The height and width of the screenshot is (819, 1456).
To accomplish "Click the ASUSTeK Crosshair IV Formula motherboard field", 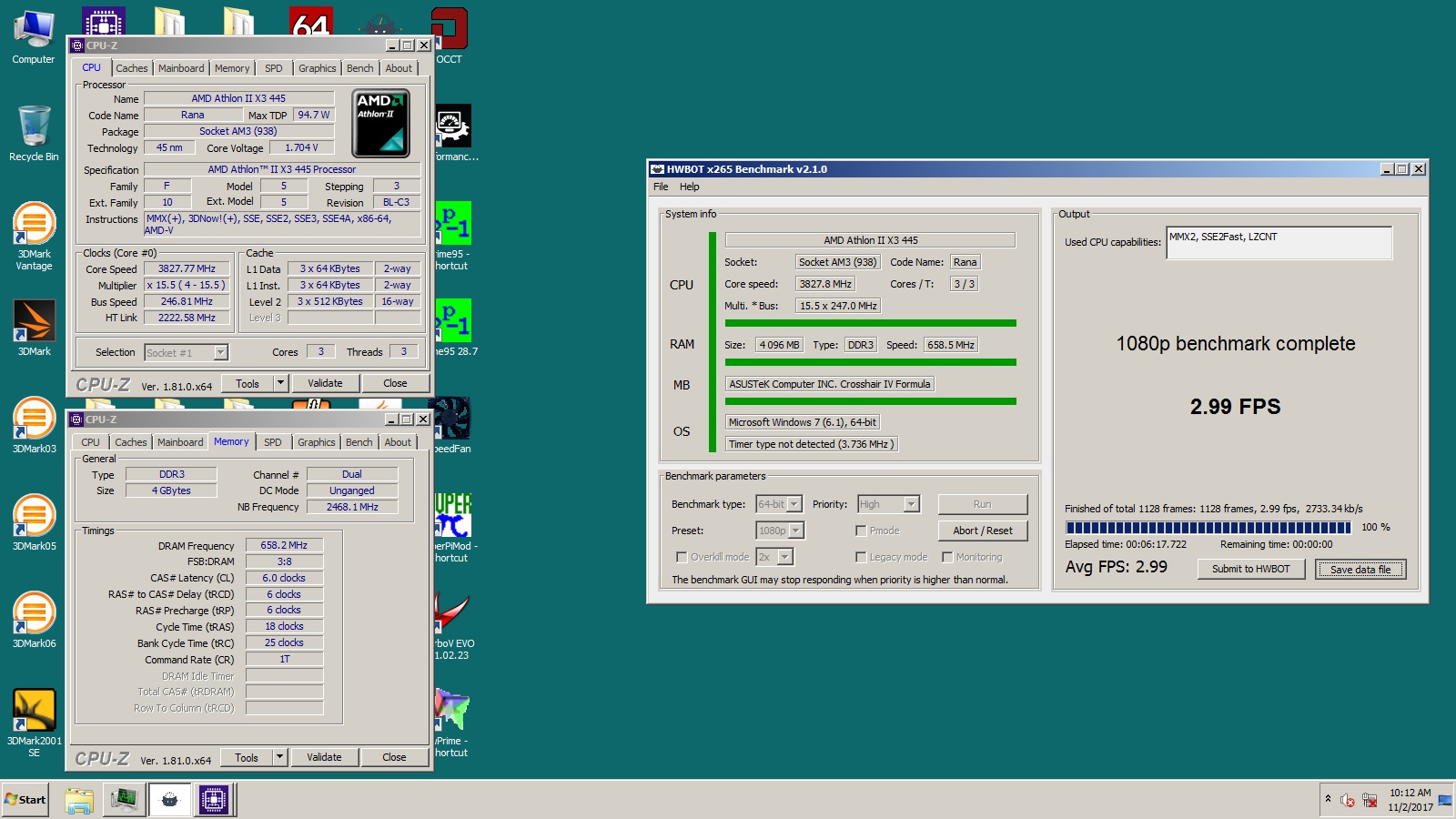I will coord(830,384).
